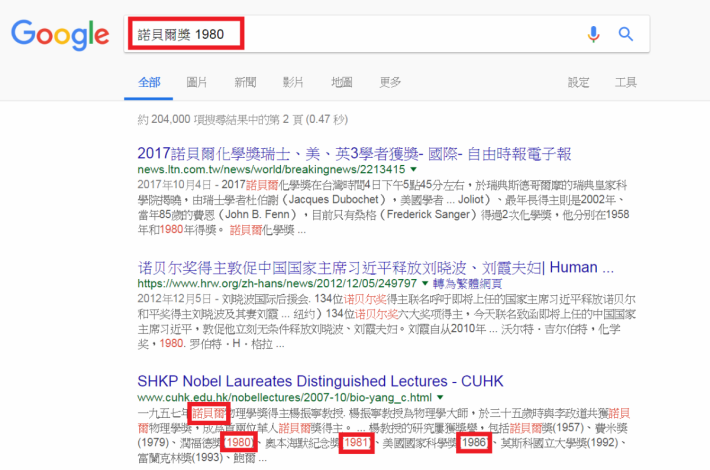Image resolution: width=710 pixels, height=470 pixels.
Task: Click 轉為繁體網頁 link
Action: pyautogui.click(x=467, y=284)
